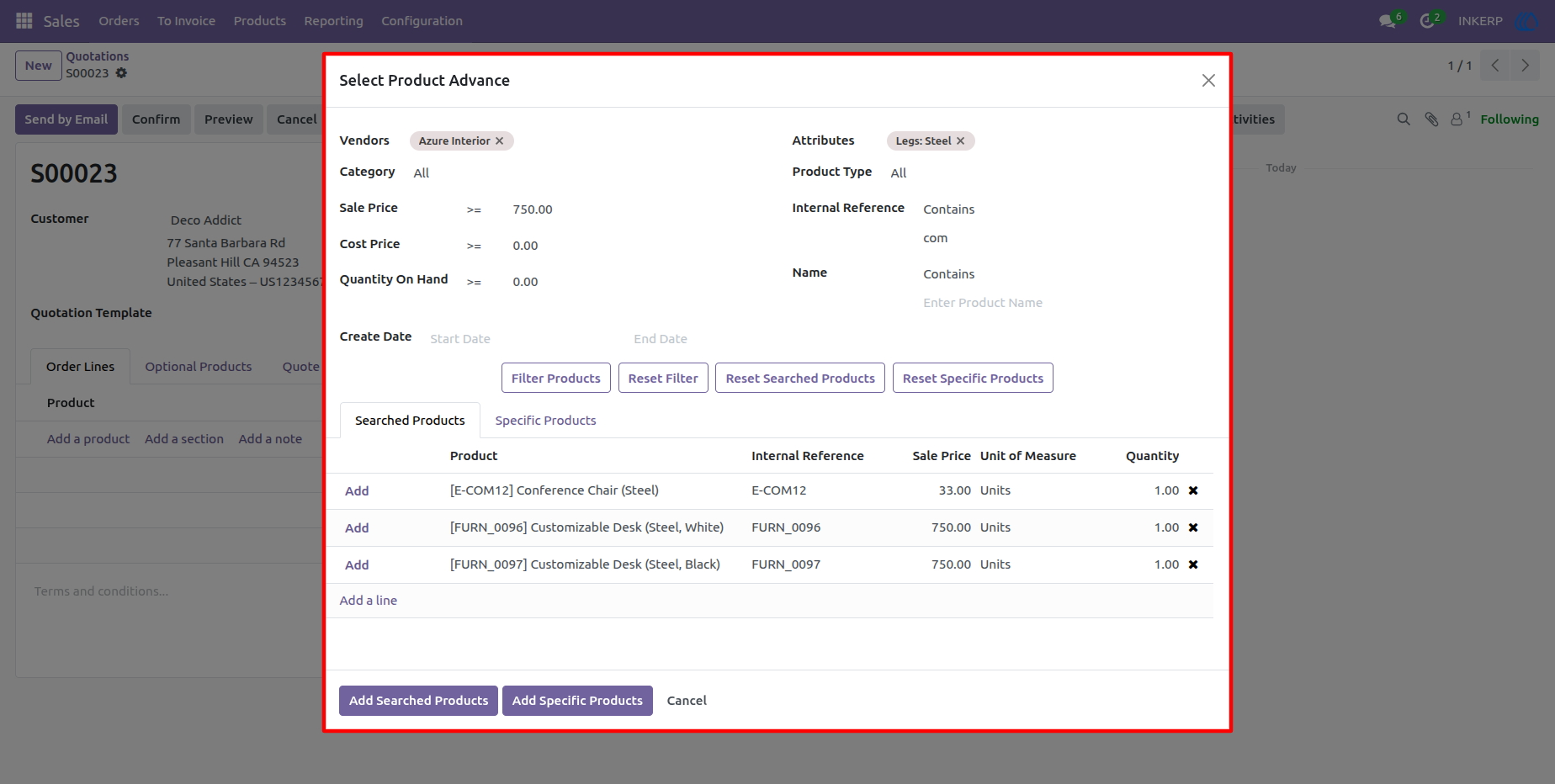Remove Azure Interior vendor tag
This screenshot has width=1555, height=784.
click(499, 141)
